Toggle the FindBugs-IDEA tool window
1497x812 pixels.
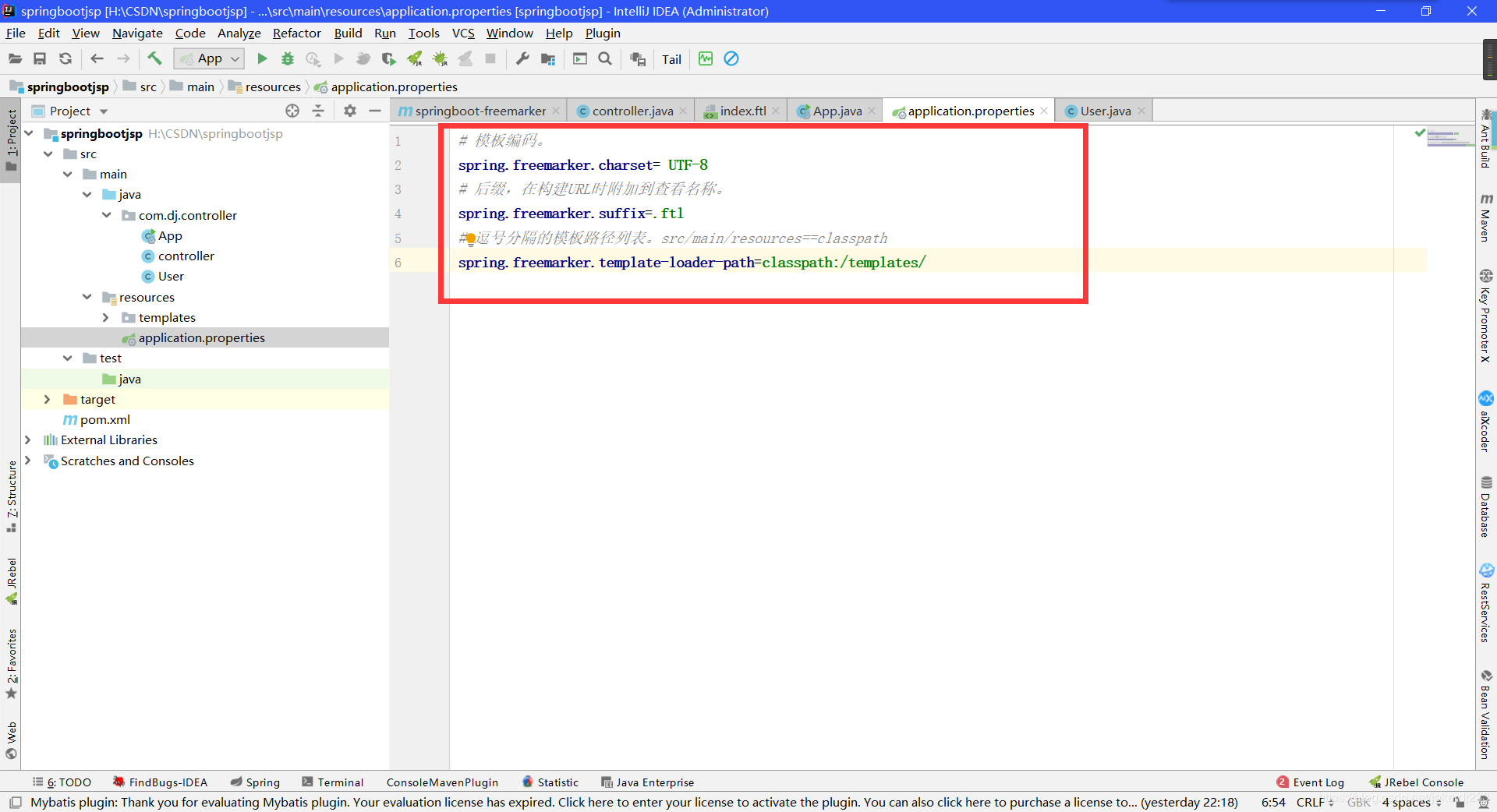[x=160, y=782]
